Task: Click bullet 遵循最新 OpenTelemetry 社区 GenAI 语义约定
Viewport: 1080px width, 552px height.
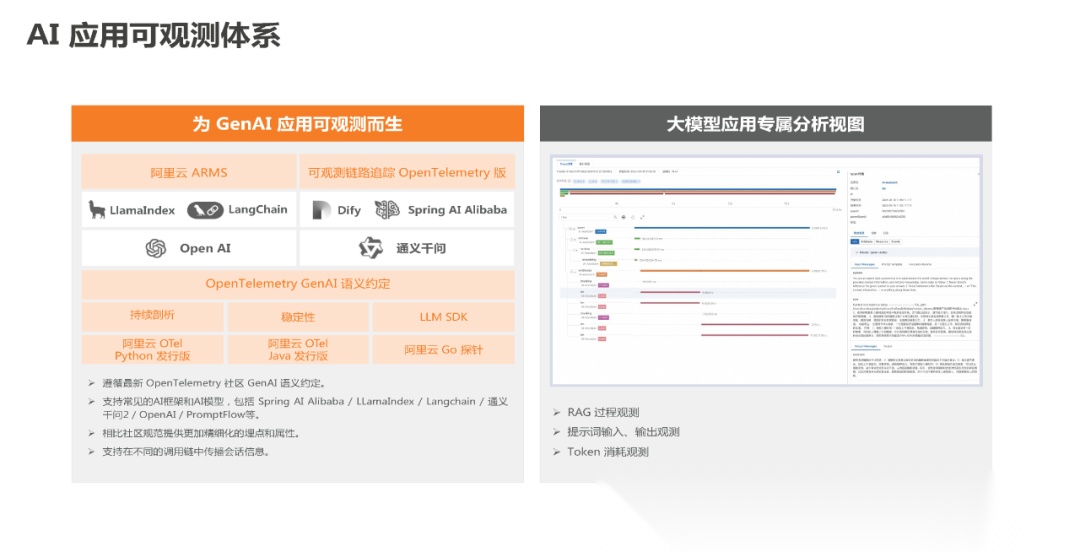Action: 214,383
